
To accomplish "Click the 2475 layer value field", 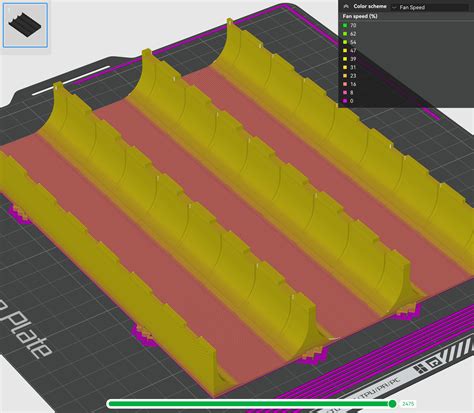I will pyautogui.click(x=408, y=404).
